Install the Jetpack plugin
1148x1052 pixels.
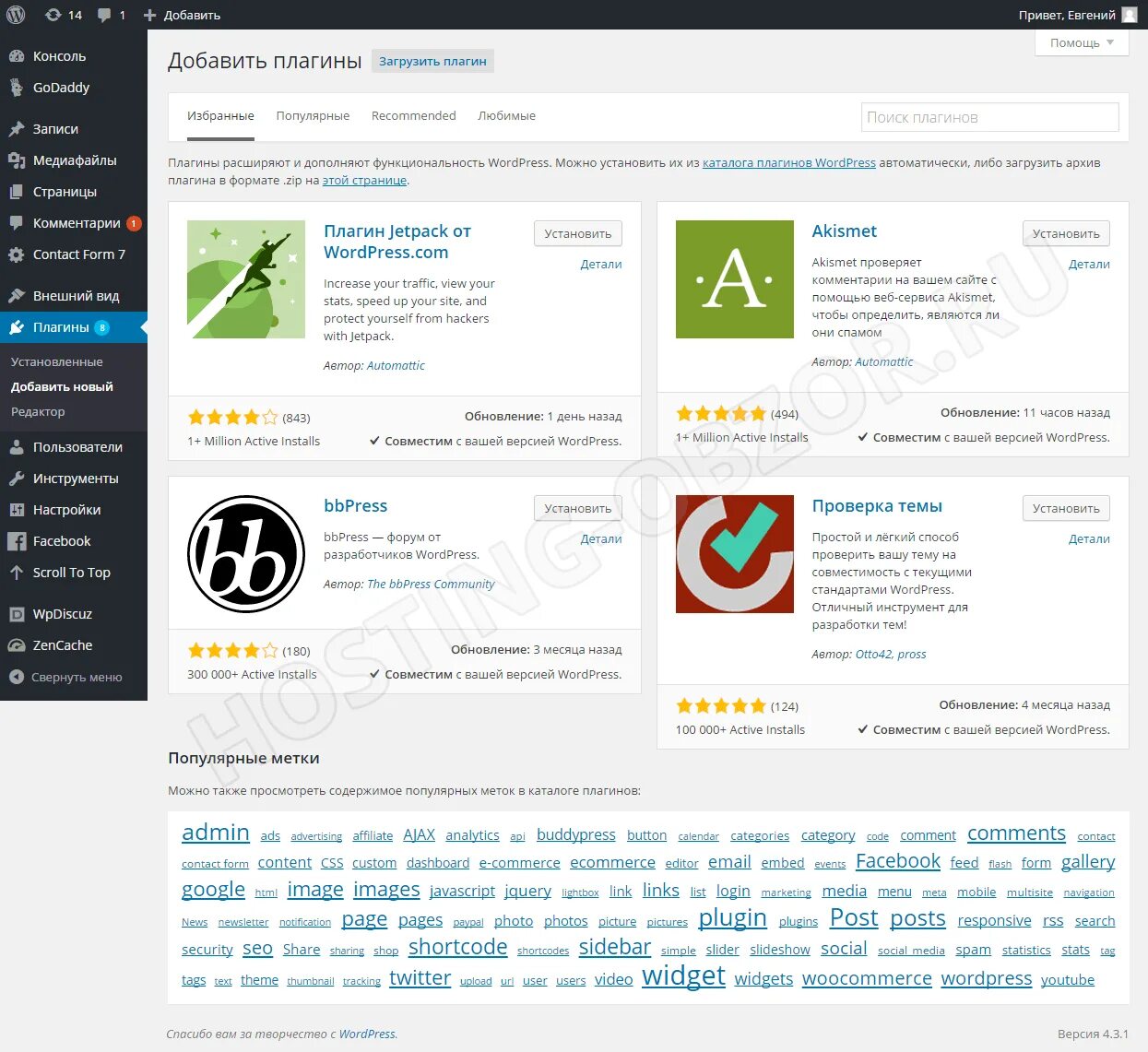click(578, 233)
